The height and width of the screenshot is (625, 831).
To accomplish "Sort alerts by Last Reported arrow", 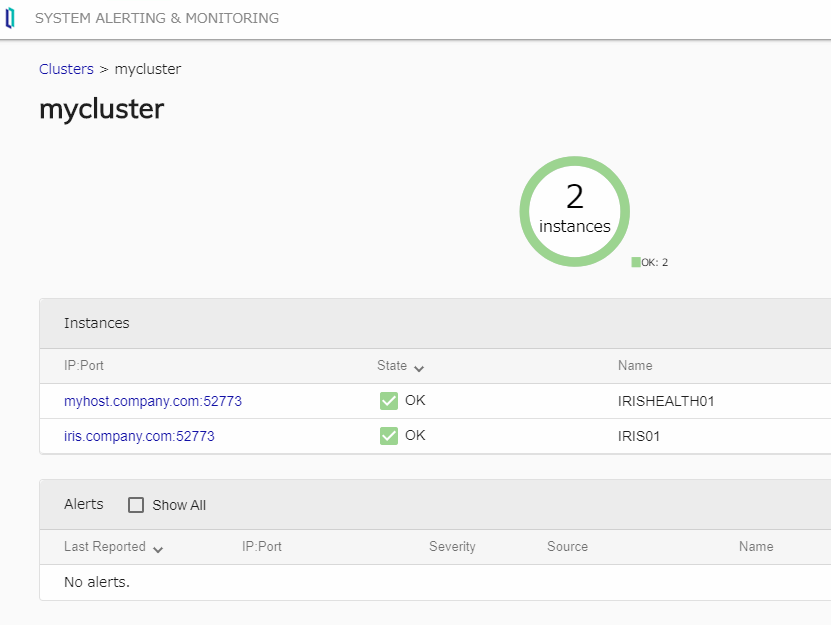I will [x=158, y=548].
